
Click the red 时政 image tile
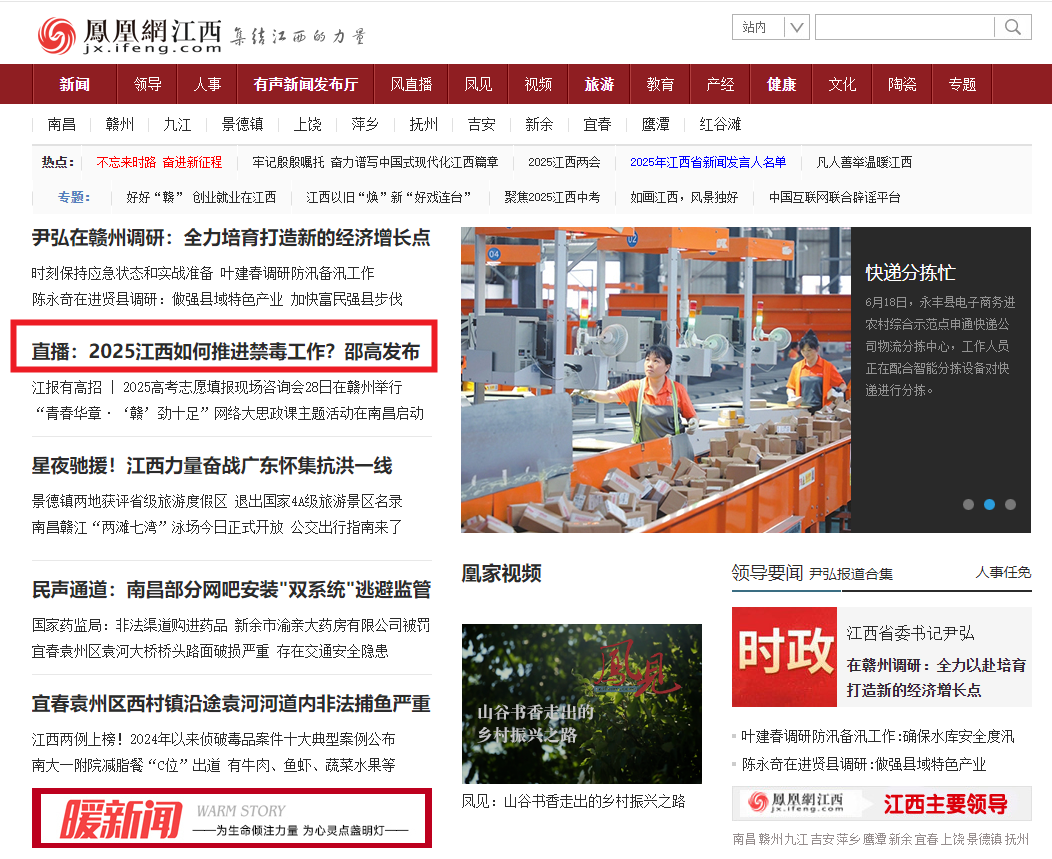pos(784,657)
